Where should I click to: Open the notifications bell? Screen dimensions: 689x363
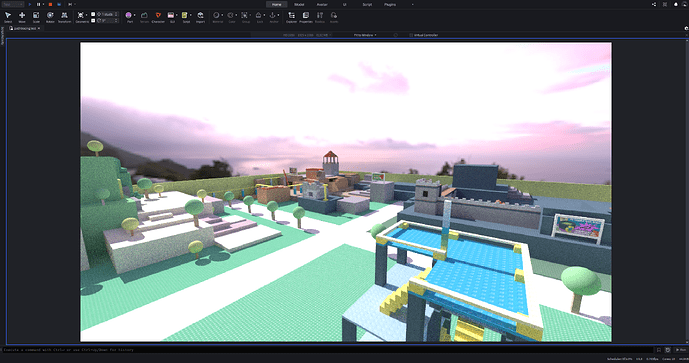(x=676, y=4)
